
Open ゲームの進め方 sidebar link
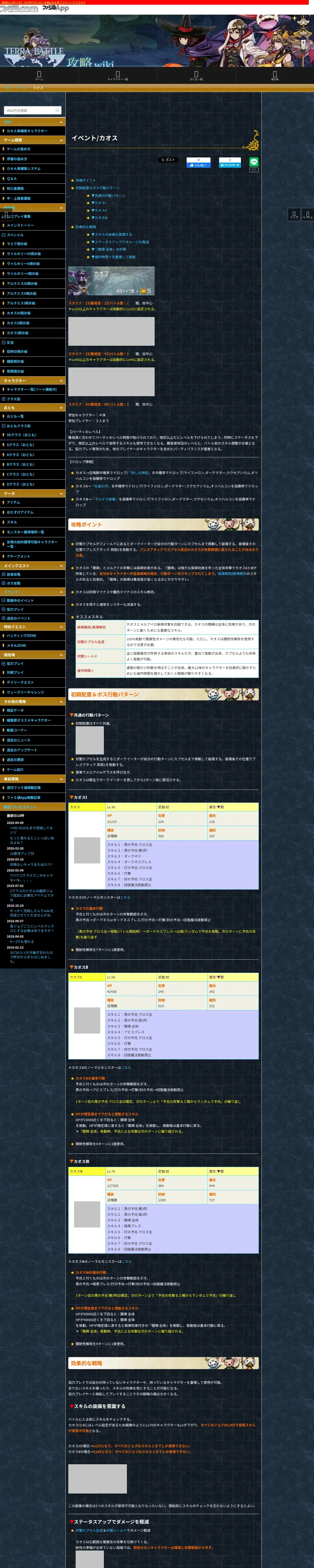(x=18, y=149)
